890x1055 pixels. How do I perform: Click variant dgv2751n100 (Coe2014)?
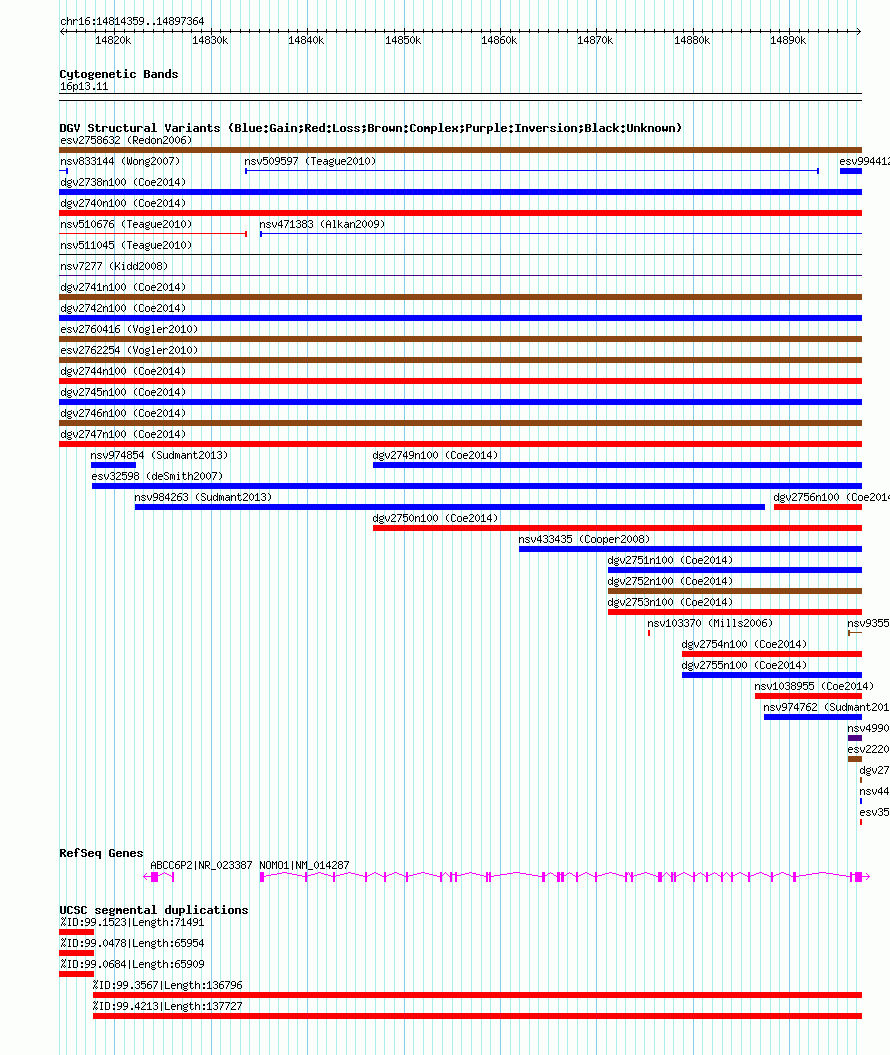(670, 560)
